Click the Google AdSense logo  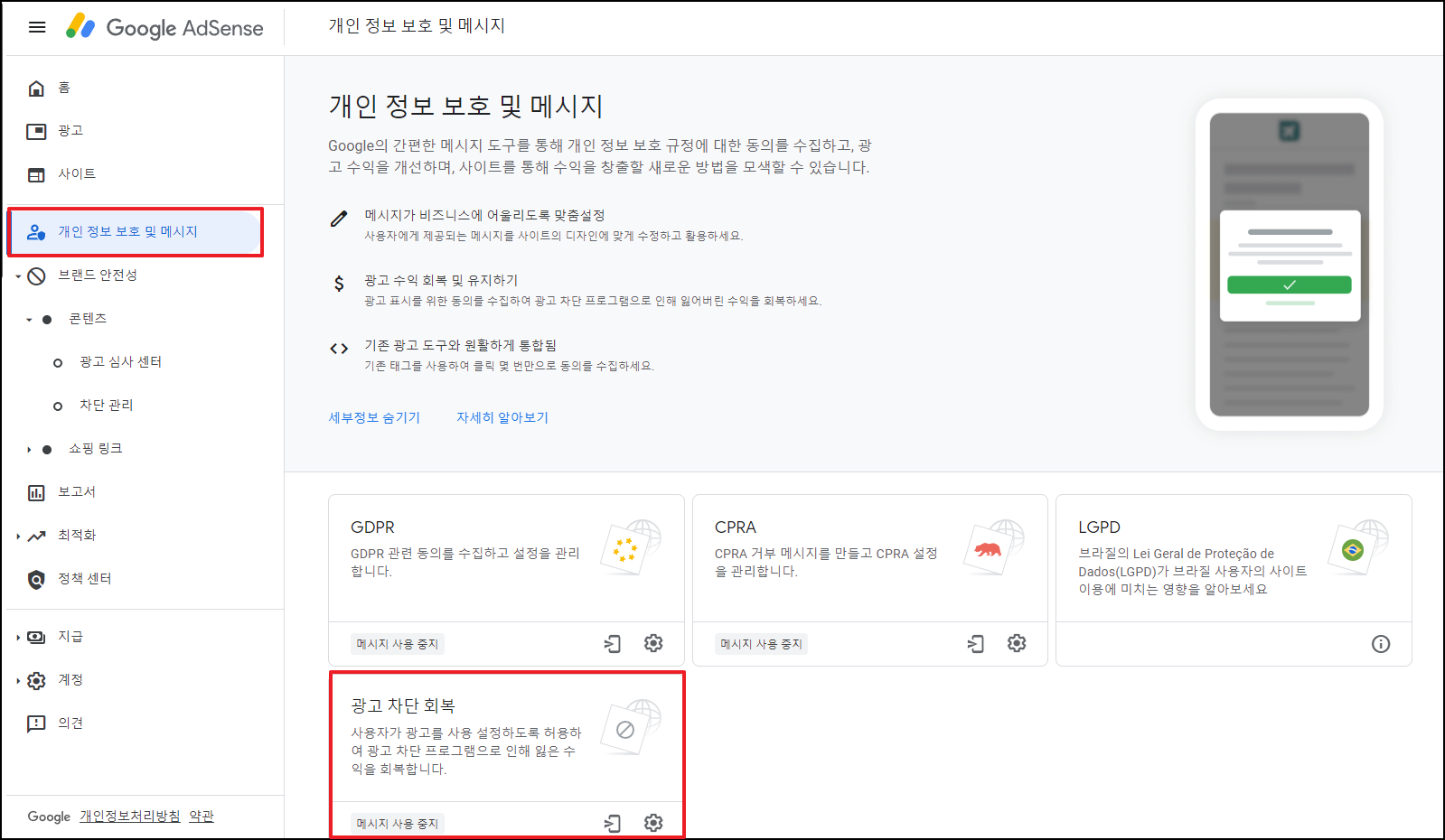164,27
